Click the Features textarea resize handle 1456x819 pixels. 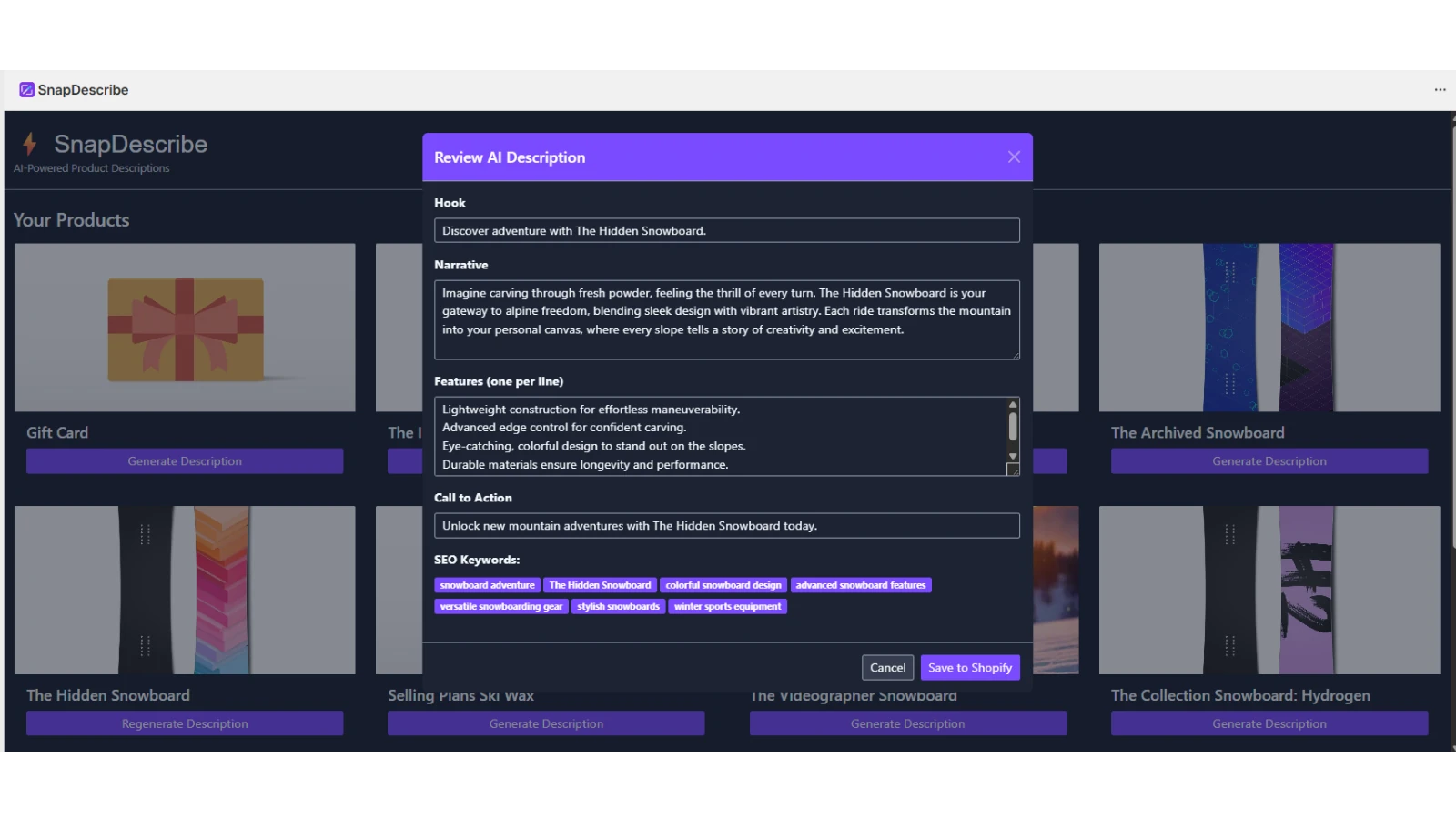coord(1013,470)
